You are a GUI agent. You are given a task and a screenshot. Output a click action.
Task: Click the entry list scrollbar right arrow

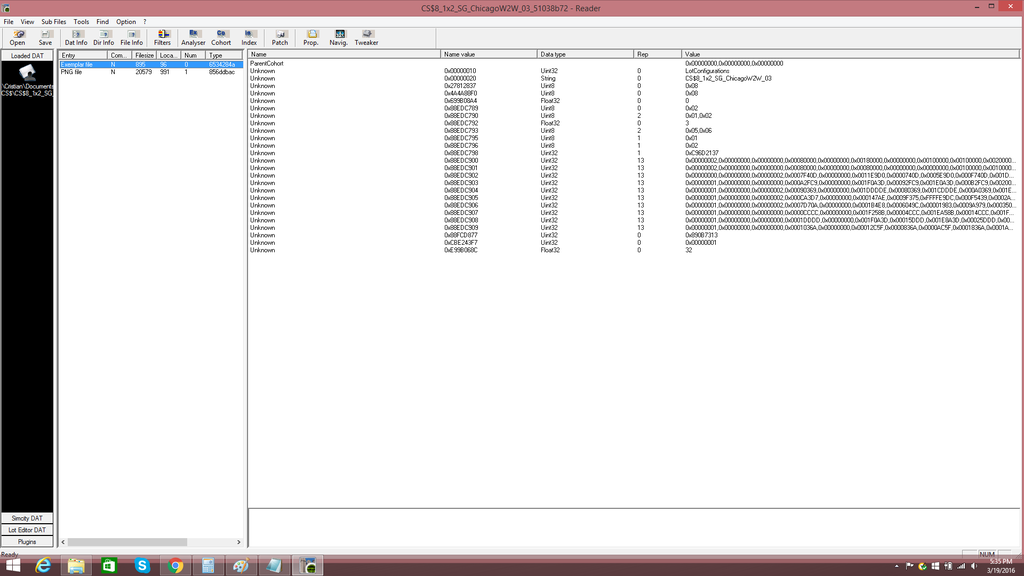point(238,542)
